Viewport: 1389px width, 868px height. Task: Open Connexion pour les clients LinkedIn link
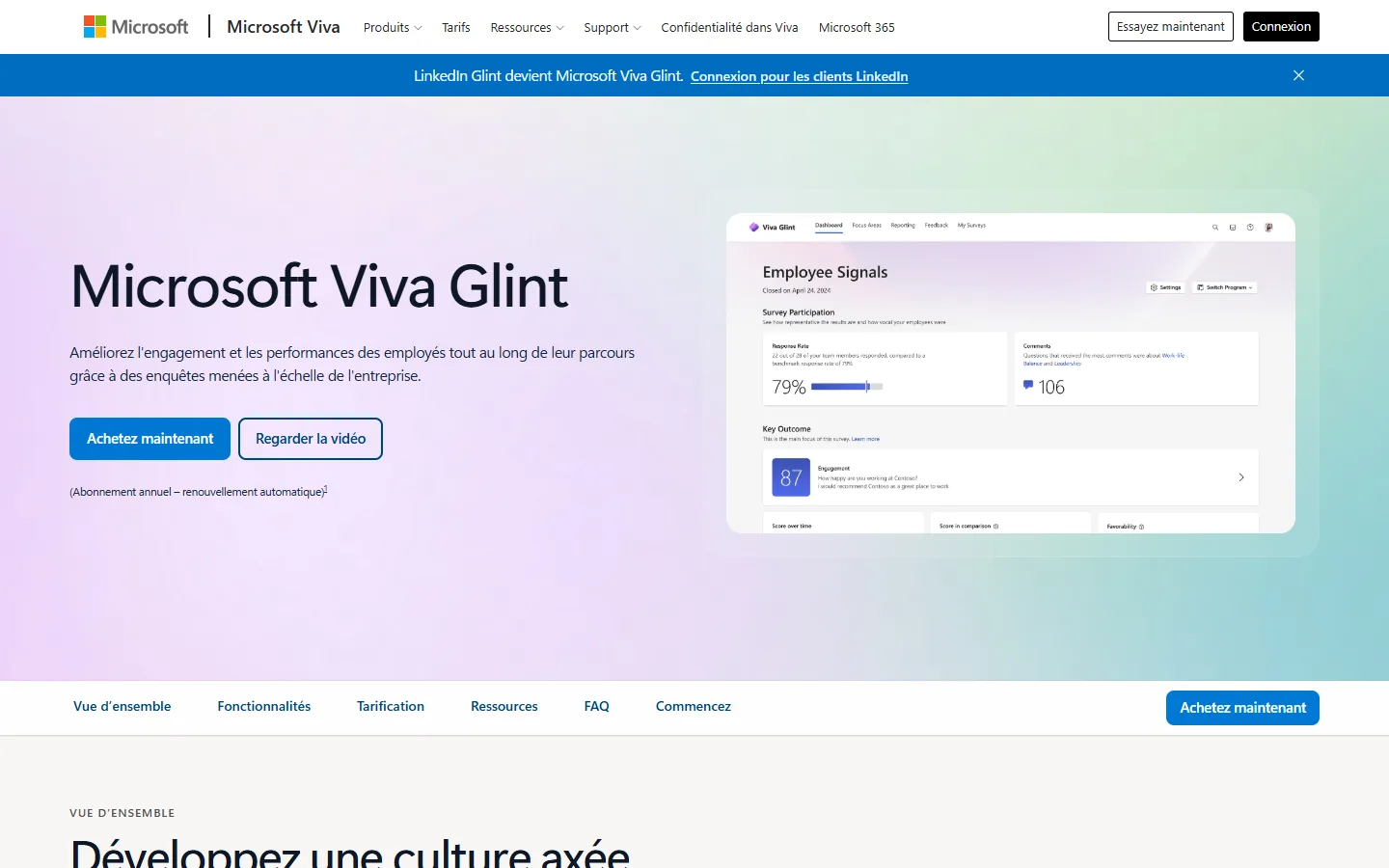click(x=800, y=76)
